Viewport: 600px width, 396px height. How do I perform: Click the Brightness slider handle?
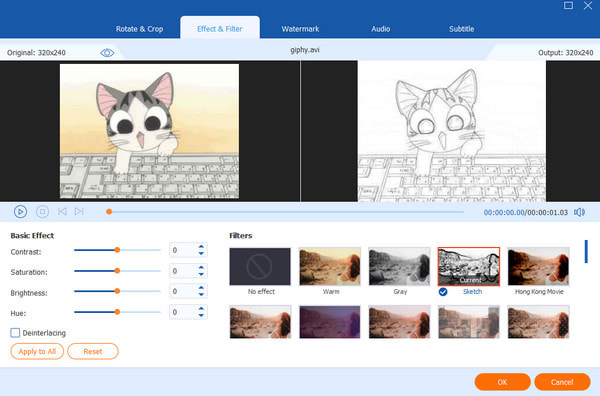coord(117,291)
